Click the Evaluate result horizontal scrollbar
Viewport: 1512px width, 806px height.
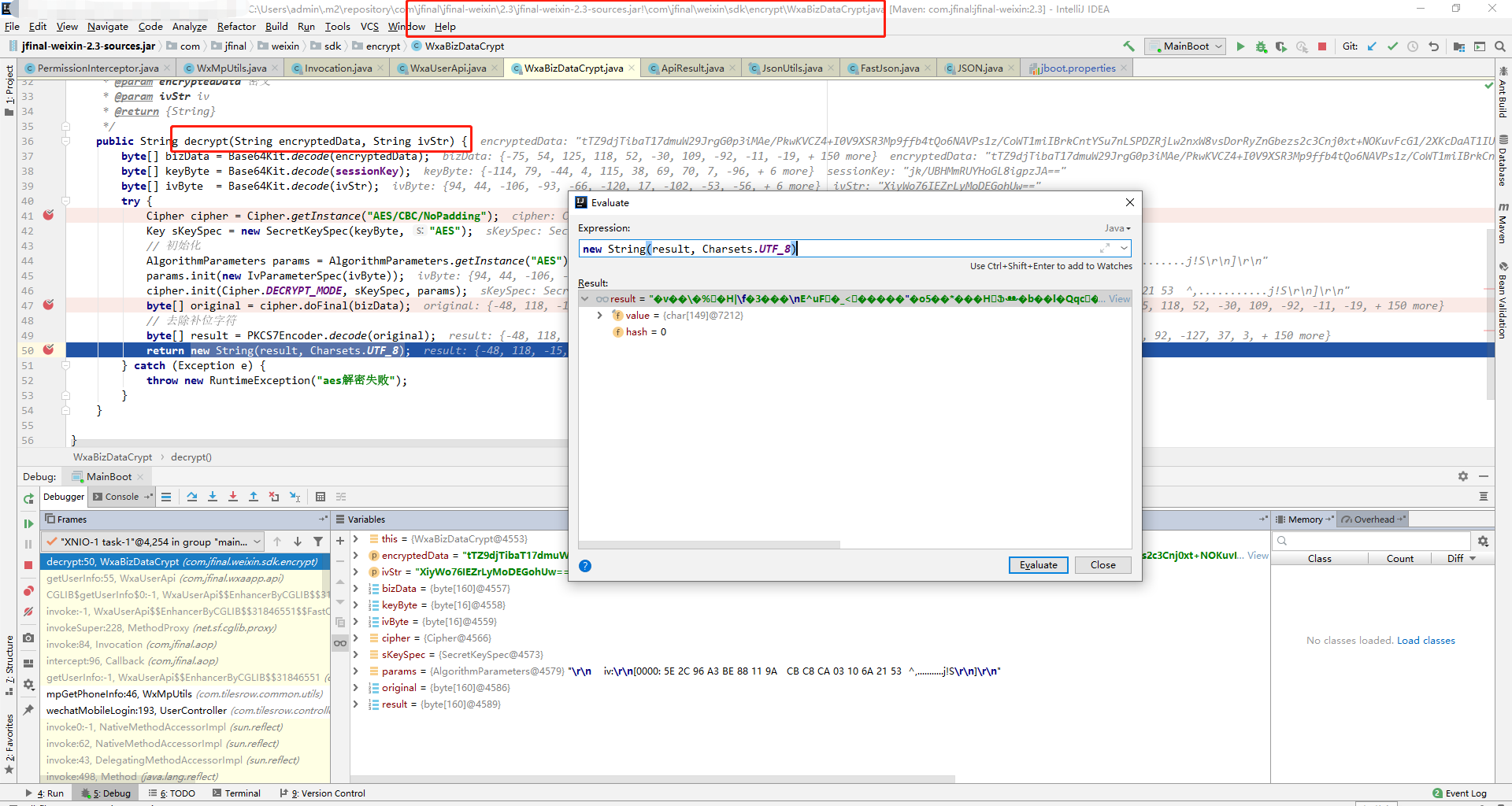click(710, 544)
